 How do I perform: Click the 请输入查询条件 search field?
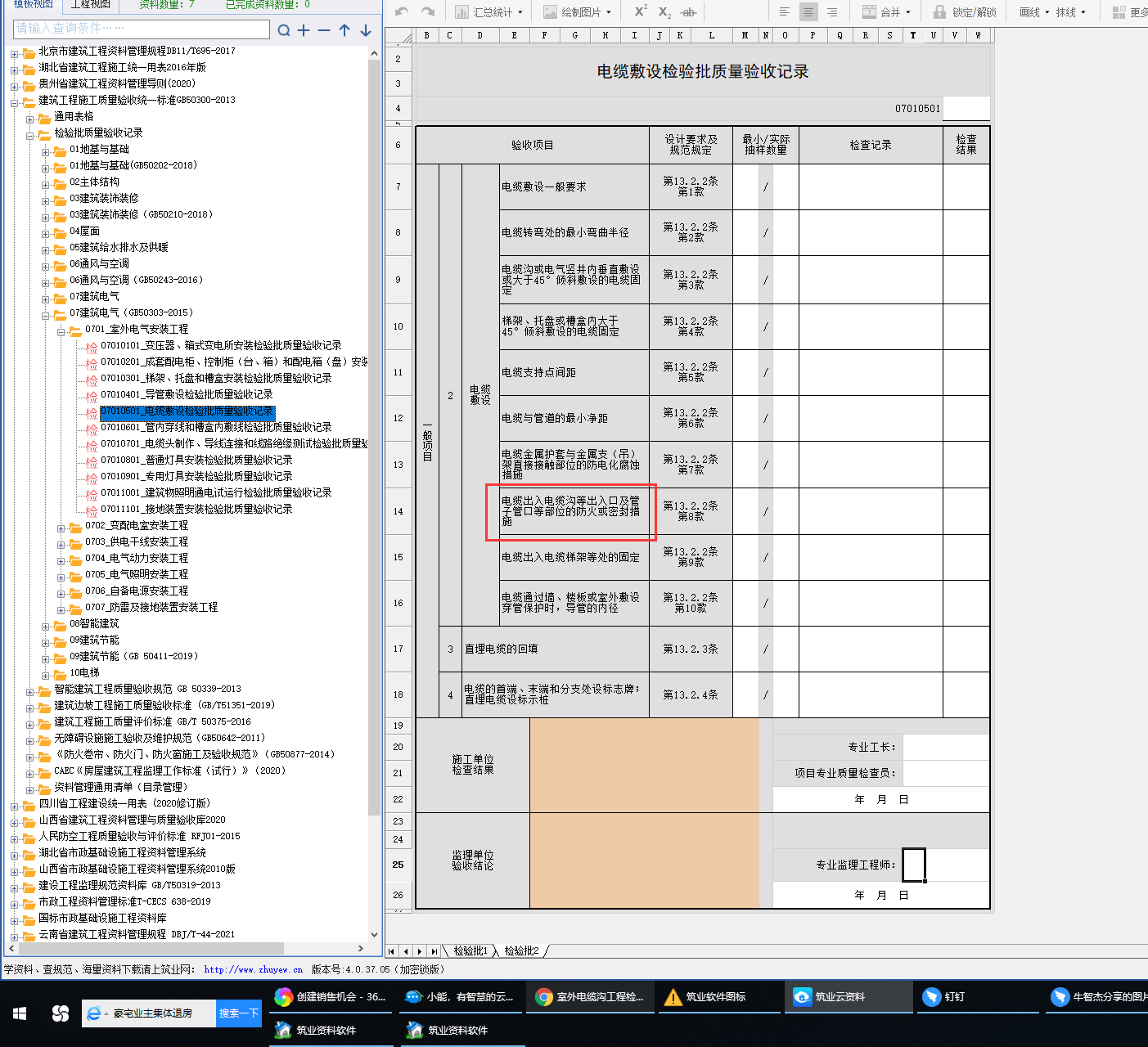tap(142, 29)
